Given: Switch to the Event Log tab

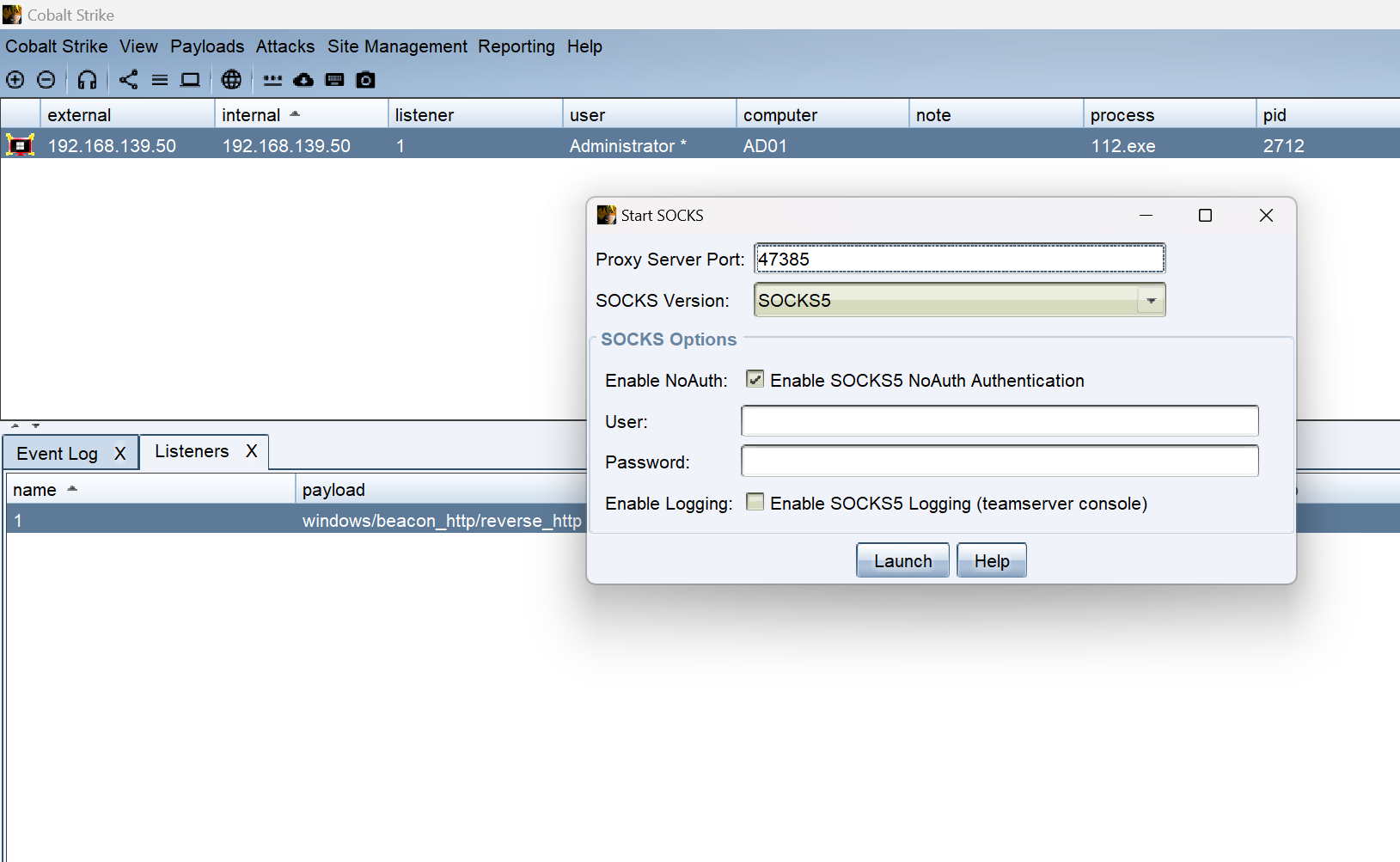Looking at the screenshot, I should (58, 454).
